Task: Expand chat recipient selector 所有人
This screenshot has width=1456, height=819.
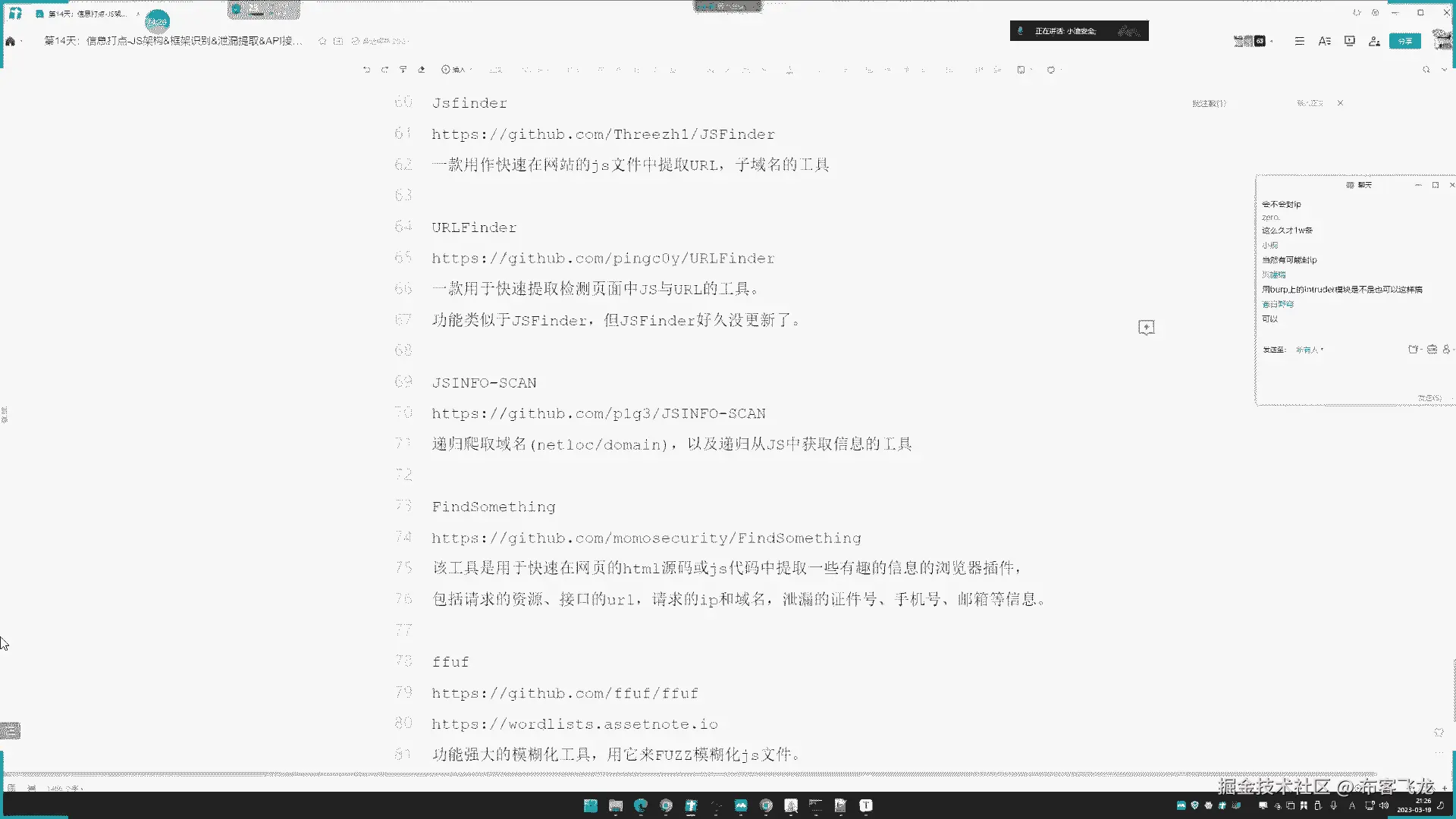Action: click(x=1310, y=350)
